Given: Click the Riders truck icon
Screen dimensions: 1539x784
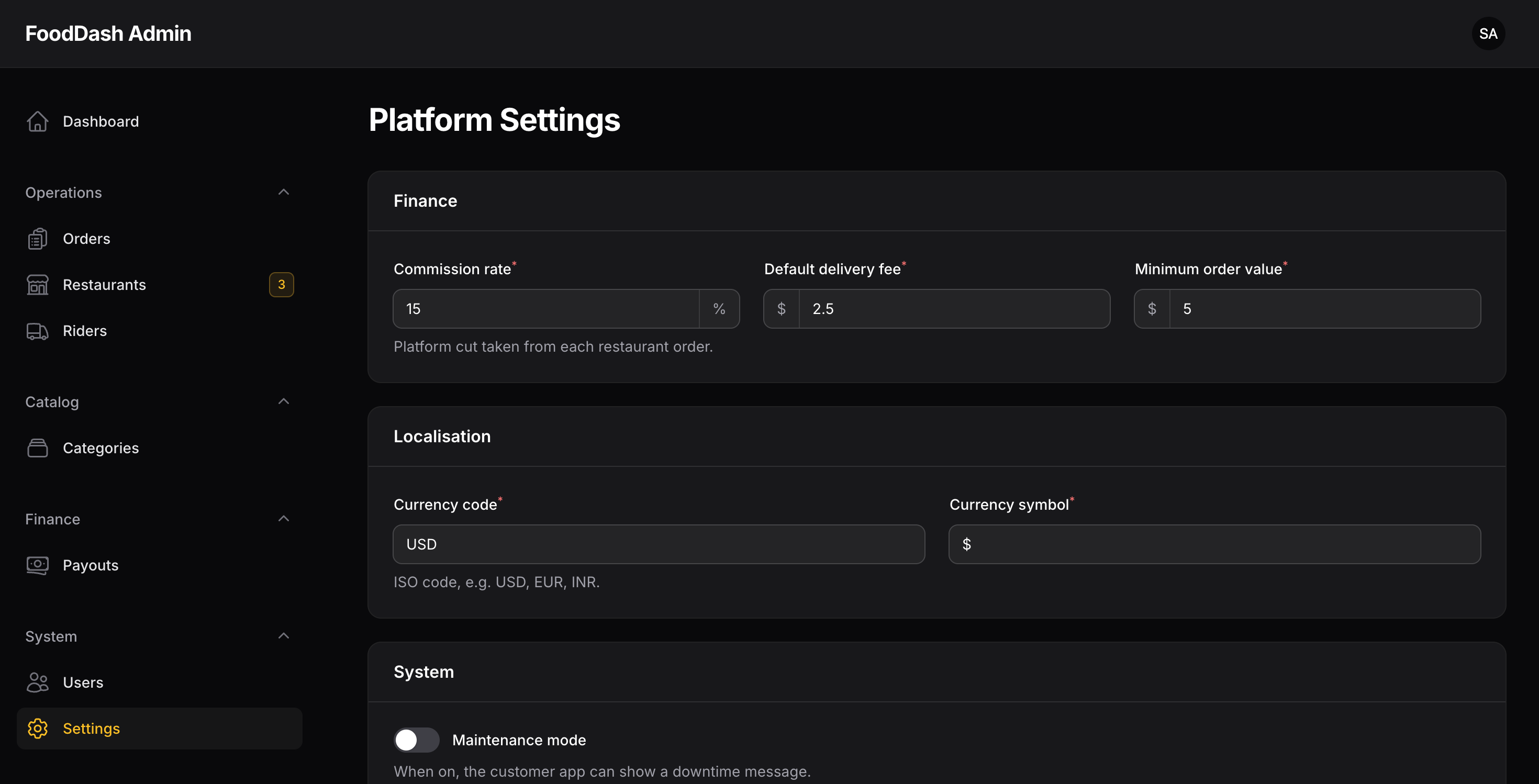Looking at the screenshot, I should point(38,331).
